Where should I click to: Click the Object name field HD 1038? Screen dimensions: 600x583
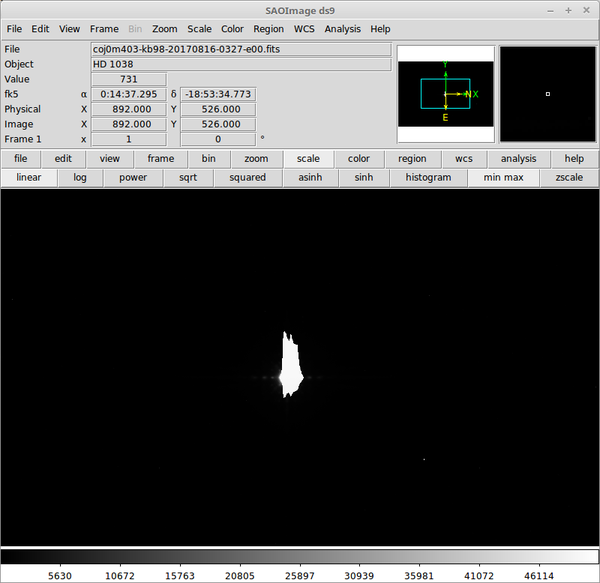[241, 64]
